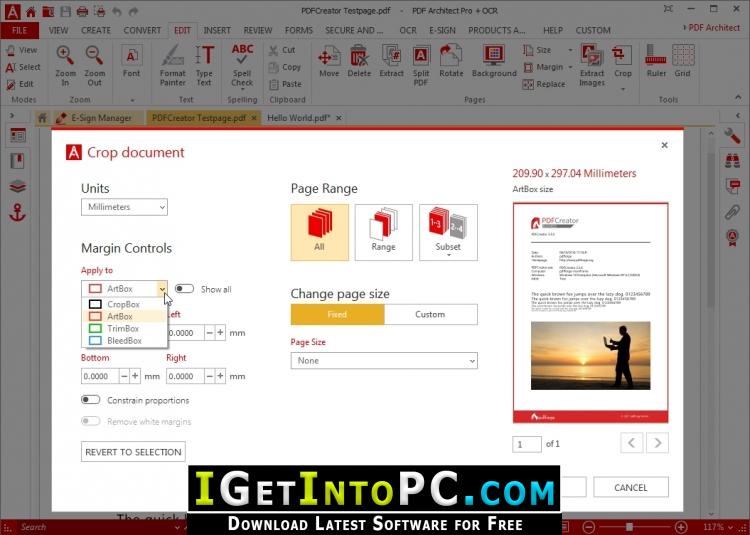Screen dimensions: 750x535
Task: Collapse the Apply to ArtBox dropdown
Action: pos(162,289)
